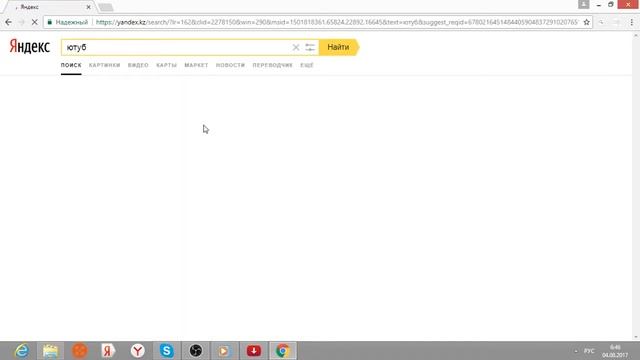This screenshot has height=360, width=640.
Task: Open Yandex search settings sliders icon
Action: coord(310,47)
